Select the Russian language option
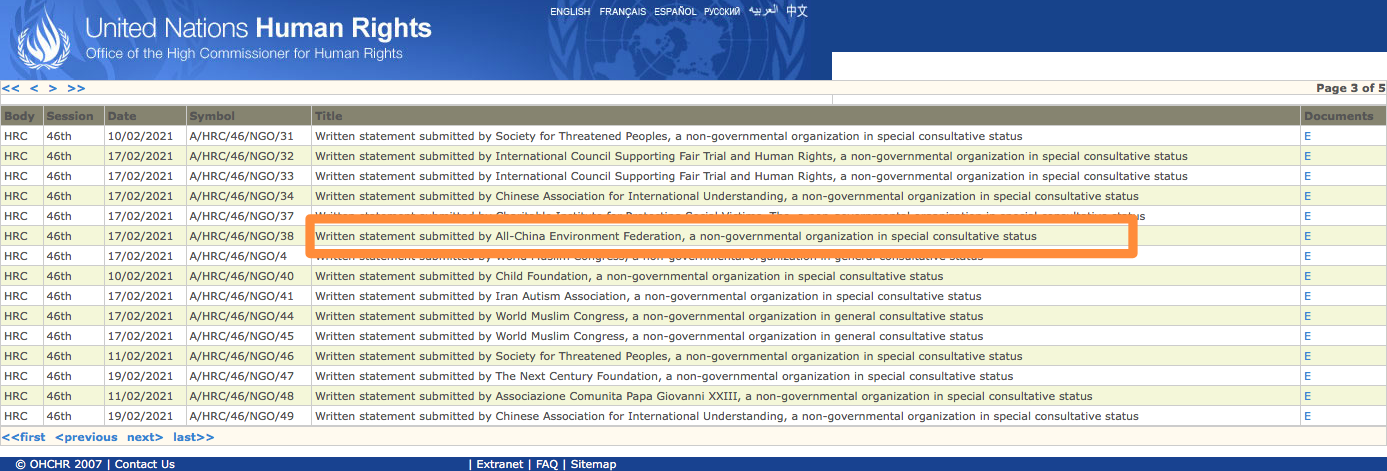Image resolution: width=1387 pixels, height=471 pixels. (x=722, y=12)
